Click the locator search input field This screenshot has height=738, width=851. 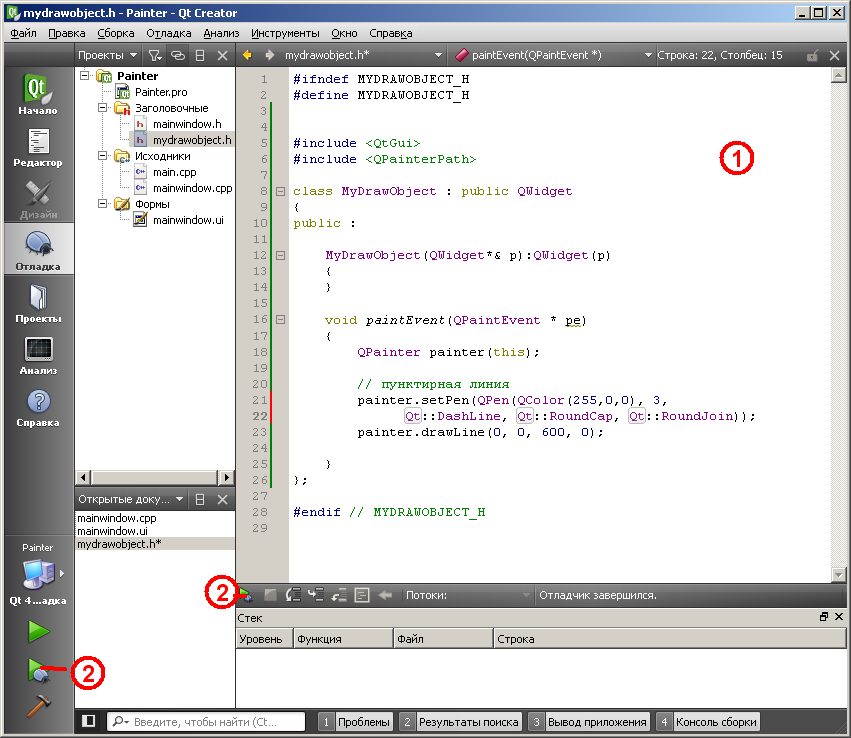point(205,721)
